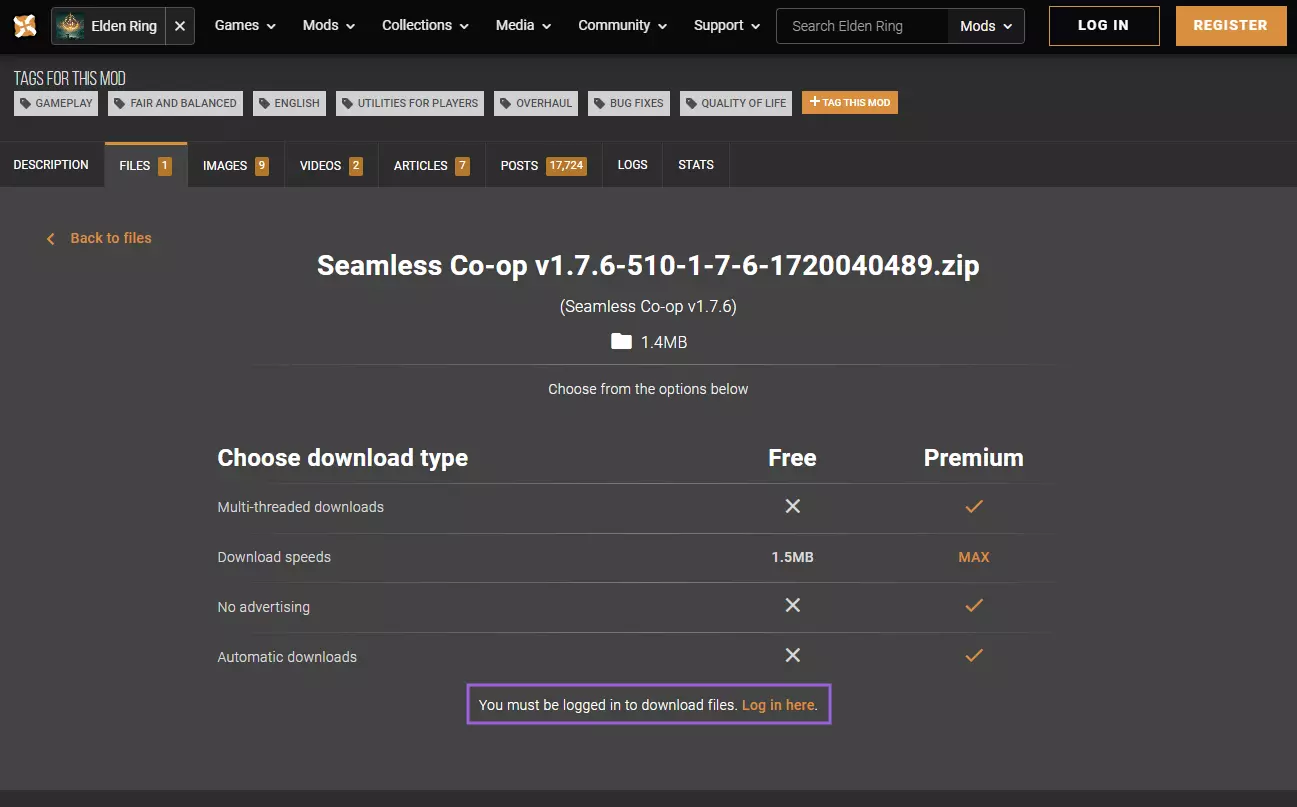Click the Elden Ring game thumbnail icon
The width and height of the screenshot is (1297, 807).
pos(70,26)
